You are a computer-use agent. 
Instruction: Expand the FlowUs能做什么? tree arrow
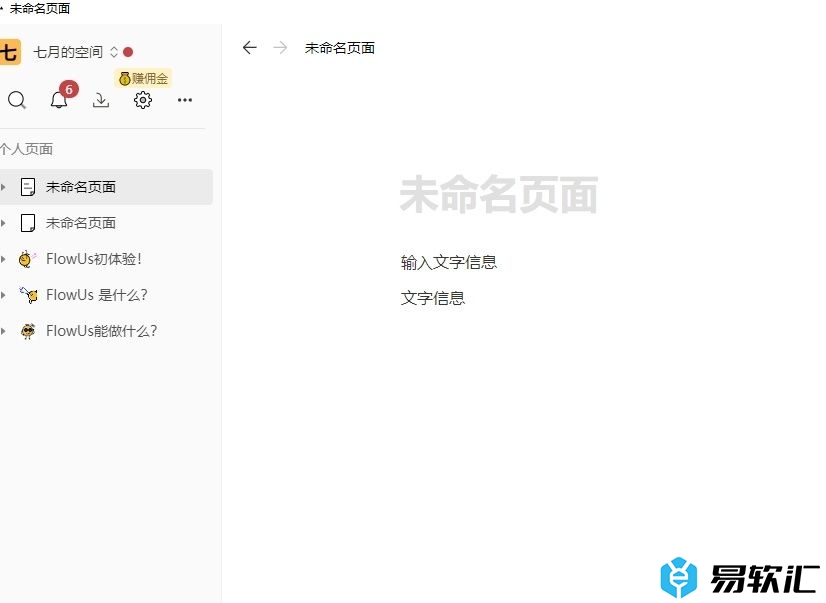click(3, 331)
